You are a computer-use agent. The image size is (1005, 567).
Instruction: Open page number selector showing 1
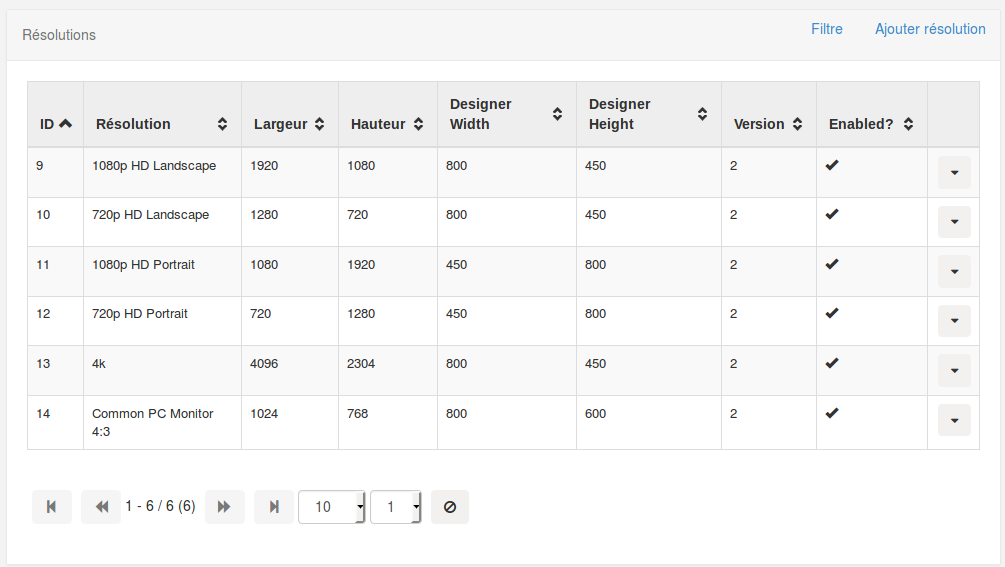pos(395,507)
